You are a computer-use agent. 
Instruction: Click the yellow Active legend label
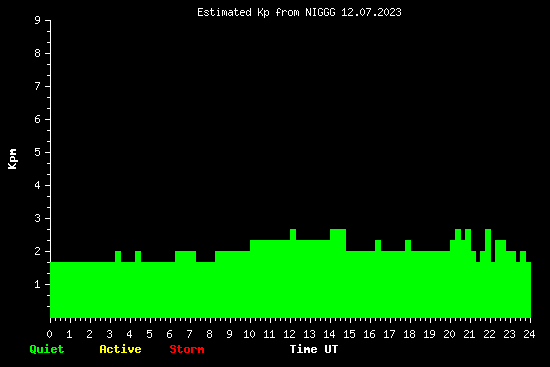(120, 349)
